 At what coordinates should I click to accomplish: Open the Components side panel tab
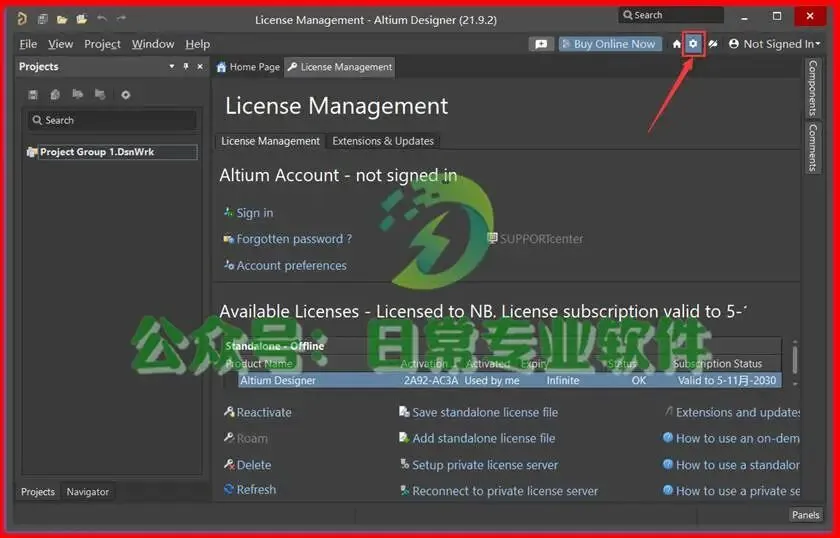[813, 88]
